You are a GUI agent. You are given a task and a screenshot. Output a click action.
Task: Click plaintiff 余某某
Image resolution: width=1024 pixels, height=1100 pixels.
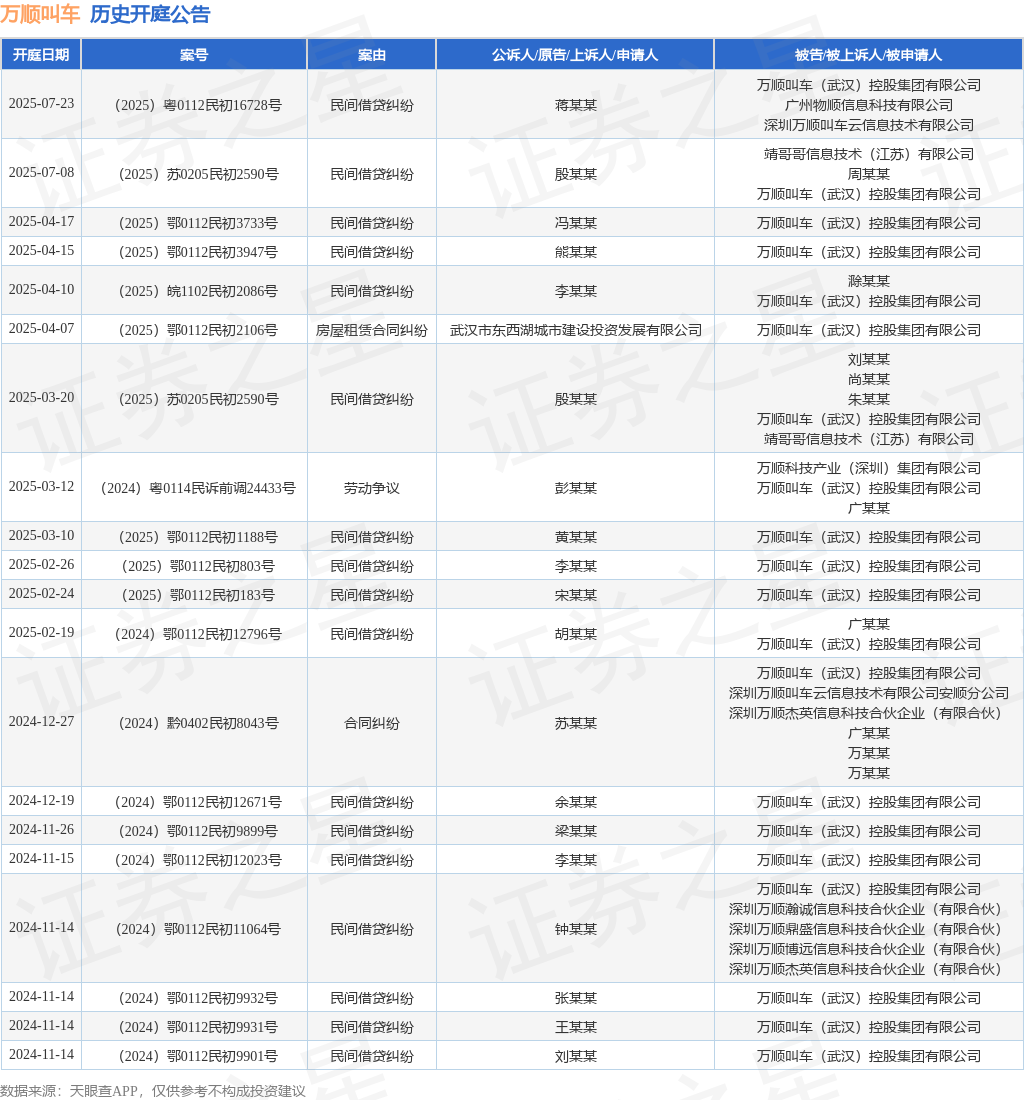(x=576, y=802)
